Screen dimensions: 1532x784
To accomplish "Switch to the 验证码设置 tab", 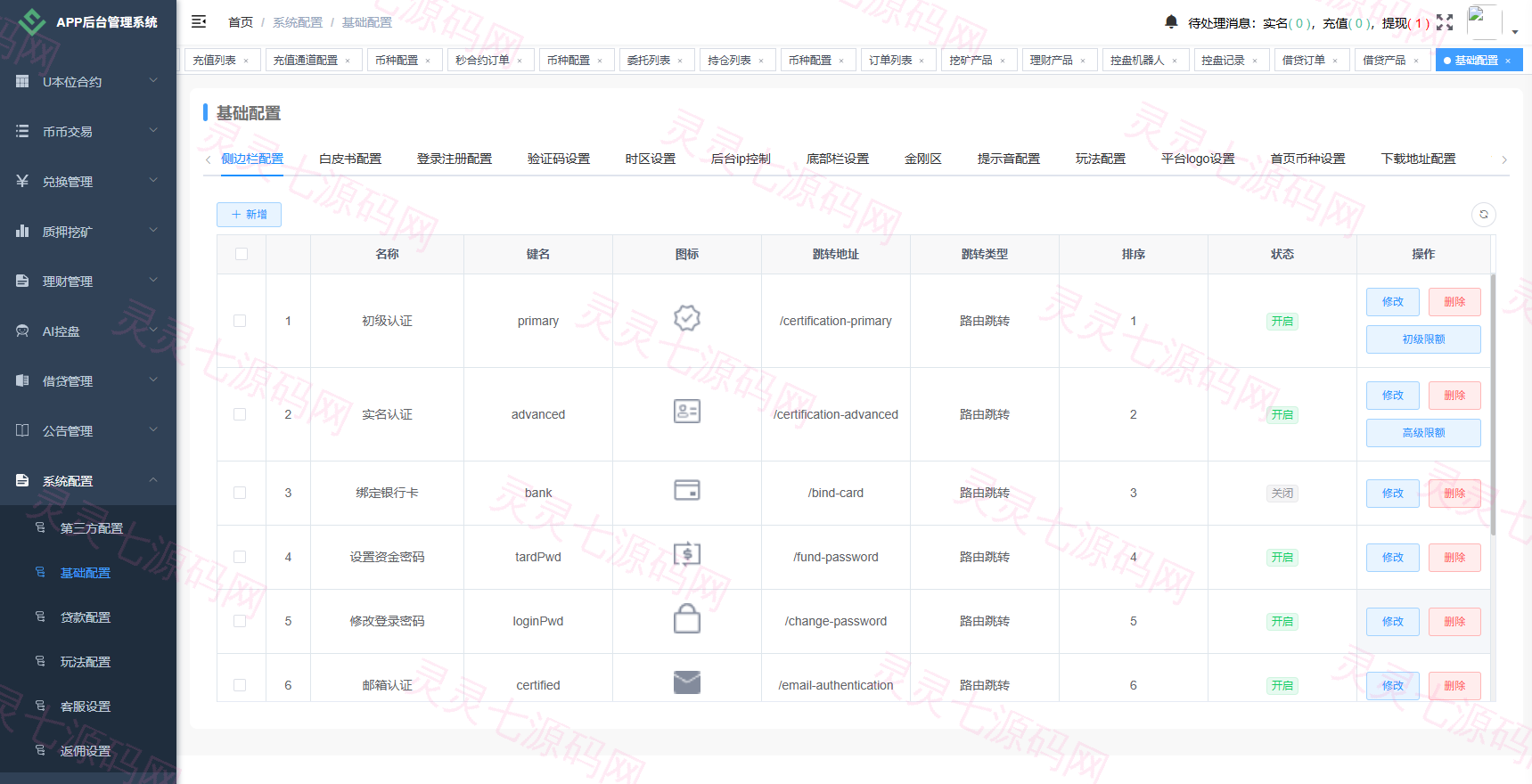I will (559, 159).
